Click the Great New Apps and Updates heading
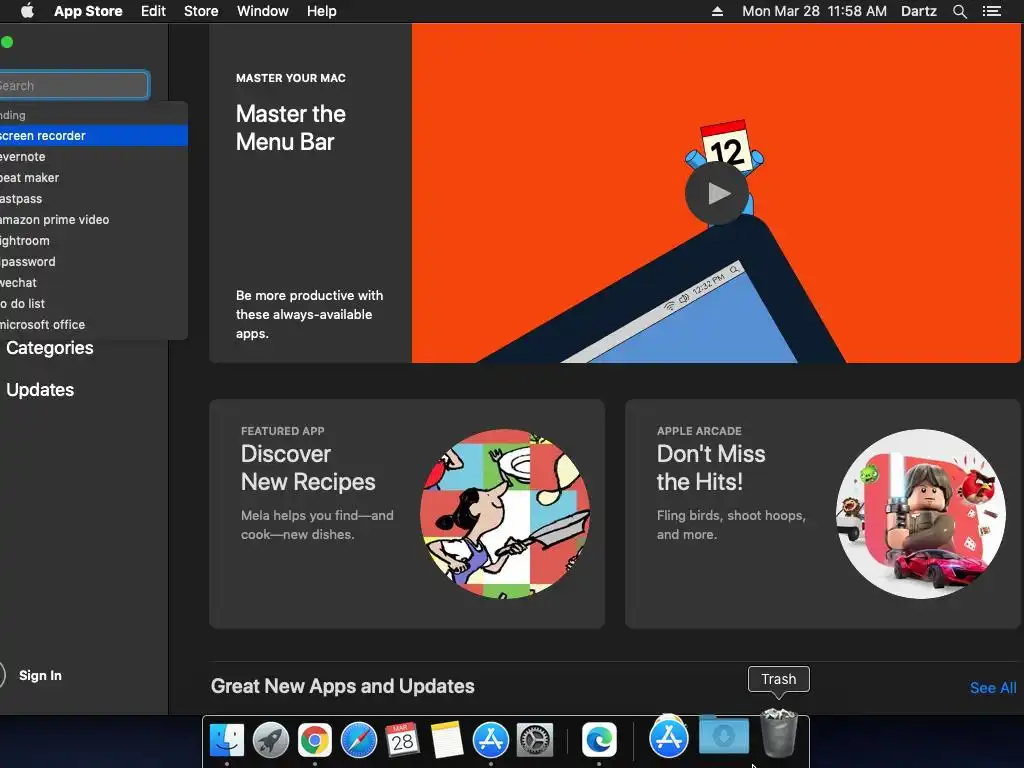Image resolution: width=1024 pixels, height=768 pixels. click(342, 686)
